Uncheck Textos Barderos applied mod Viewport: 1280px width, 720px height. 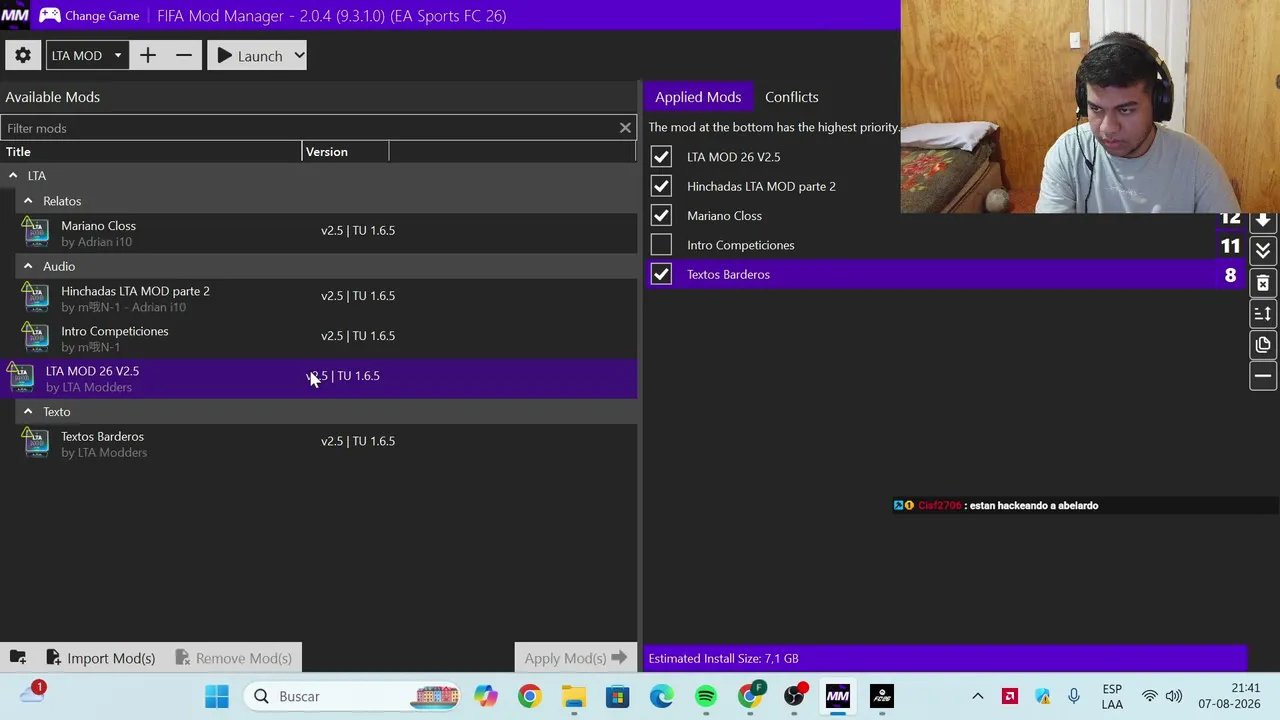[x=661, y=274]
